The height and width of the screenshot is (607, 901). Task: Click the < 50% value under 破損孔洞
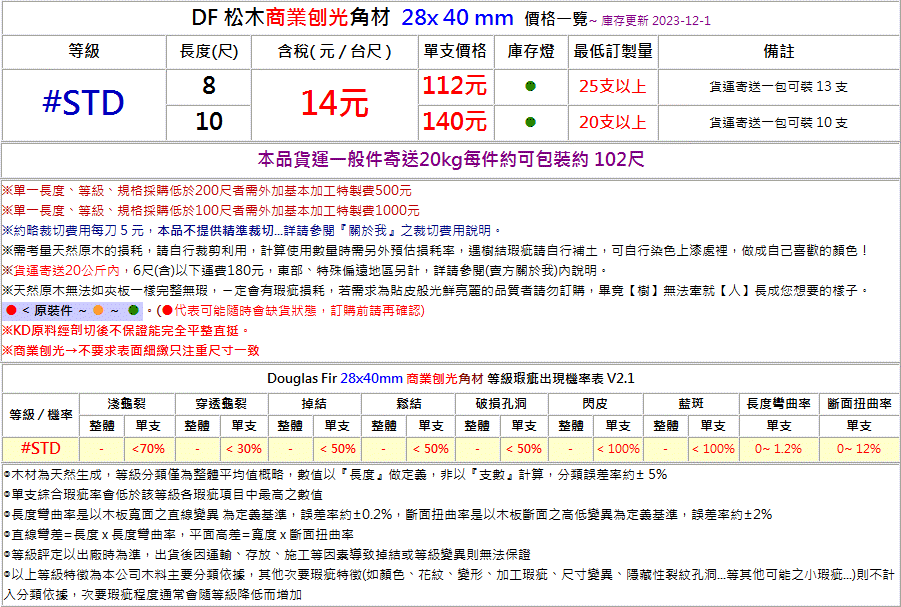pos(523,448)
